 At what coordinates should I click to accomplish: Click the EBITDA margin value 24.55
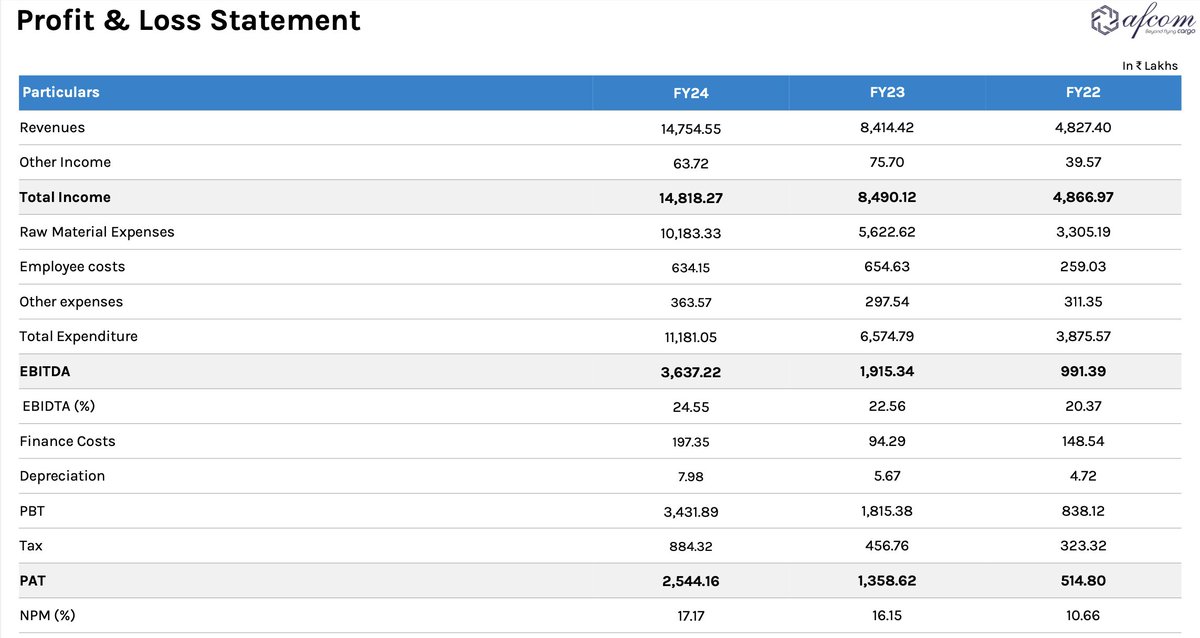point(691,407)
